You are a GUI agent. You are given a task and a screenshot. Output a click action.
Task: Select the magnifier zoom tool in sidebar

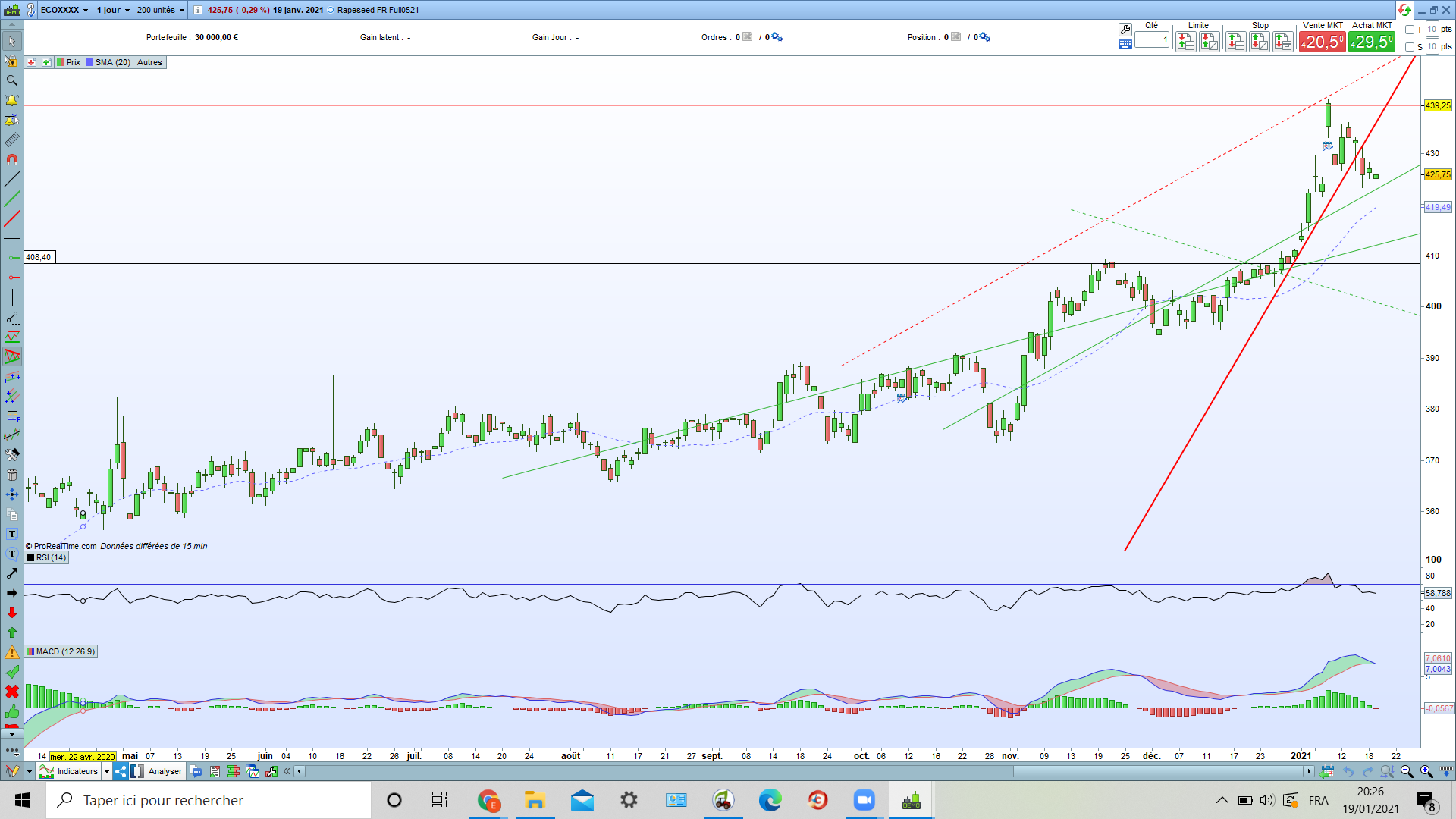pyautogui.click(x=12, y=80)
